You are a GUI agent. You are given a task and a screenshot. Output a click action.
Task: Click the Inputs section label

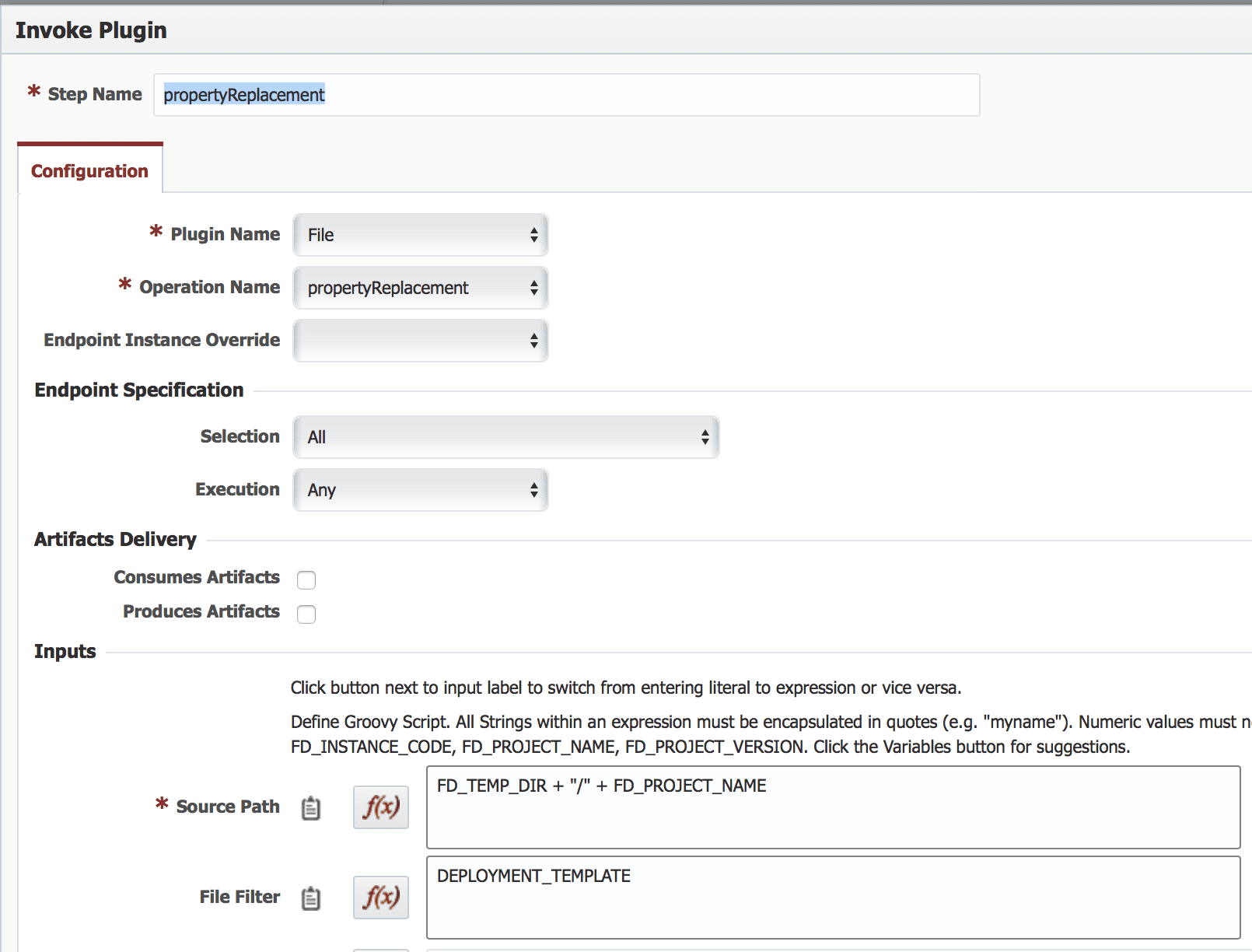pyautogui.click(x=65, y=651)
